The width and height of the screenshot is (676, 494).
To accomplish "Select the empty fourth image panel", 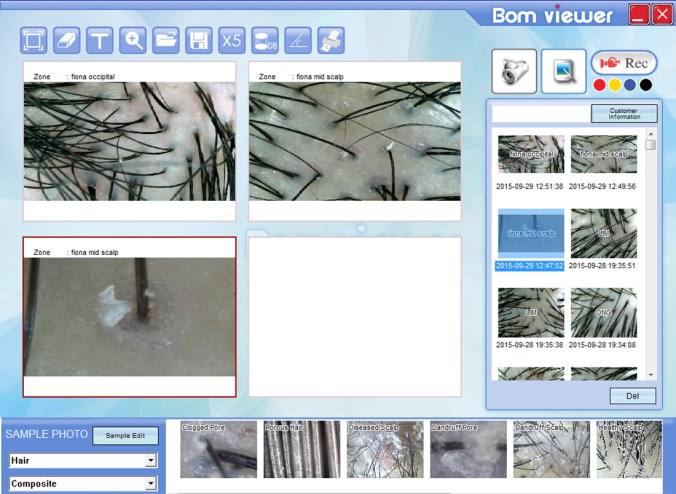I will (355, 317).
